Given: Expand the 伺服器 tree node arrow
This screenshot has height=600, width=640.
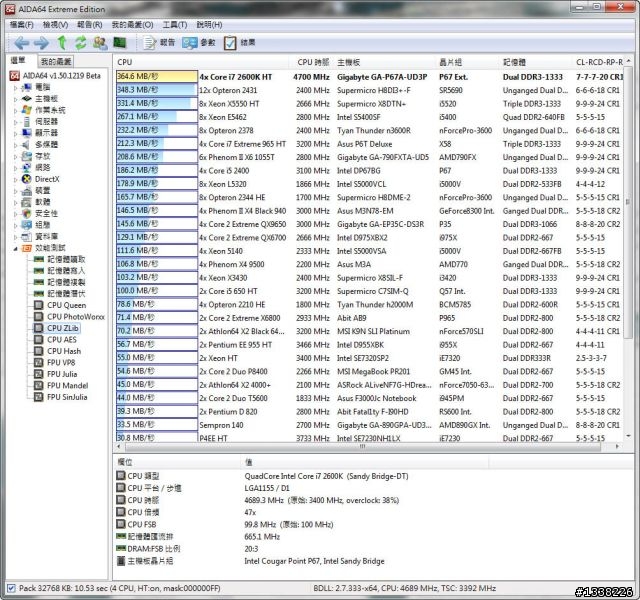Looking at the screenshot, I should (x=16, y=122).
